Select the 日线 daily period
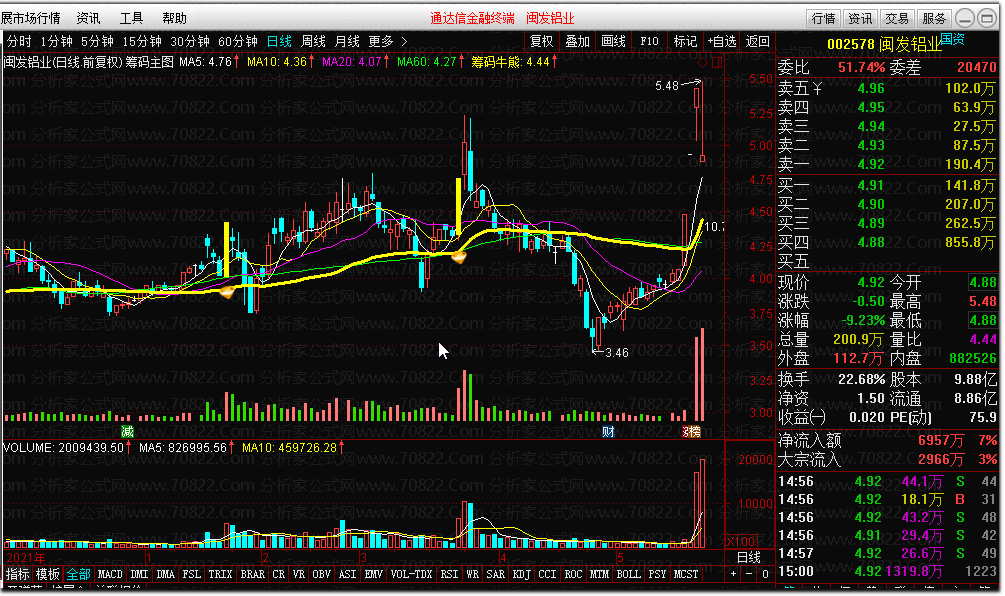The image size is (1005, 596). 279,42
